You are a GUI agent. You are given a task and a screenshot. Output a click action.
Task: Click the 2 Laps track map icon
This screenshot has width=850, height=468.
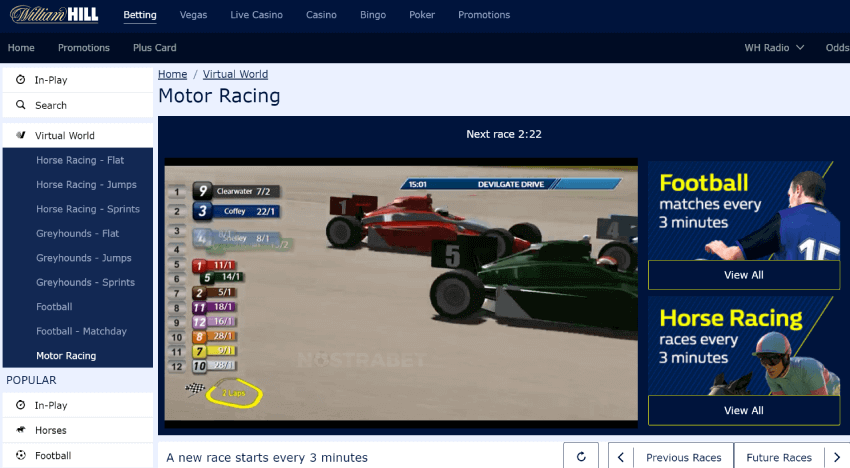[x=234, y=393]
